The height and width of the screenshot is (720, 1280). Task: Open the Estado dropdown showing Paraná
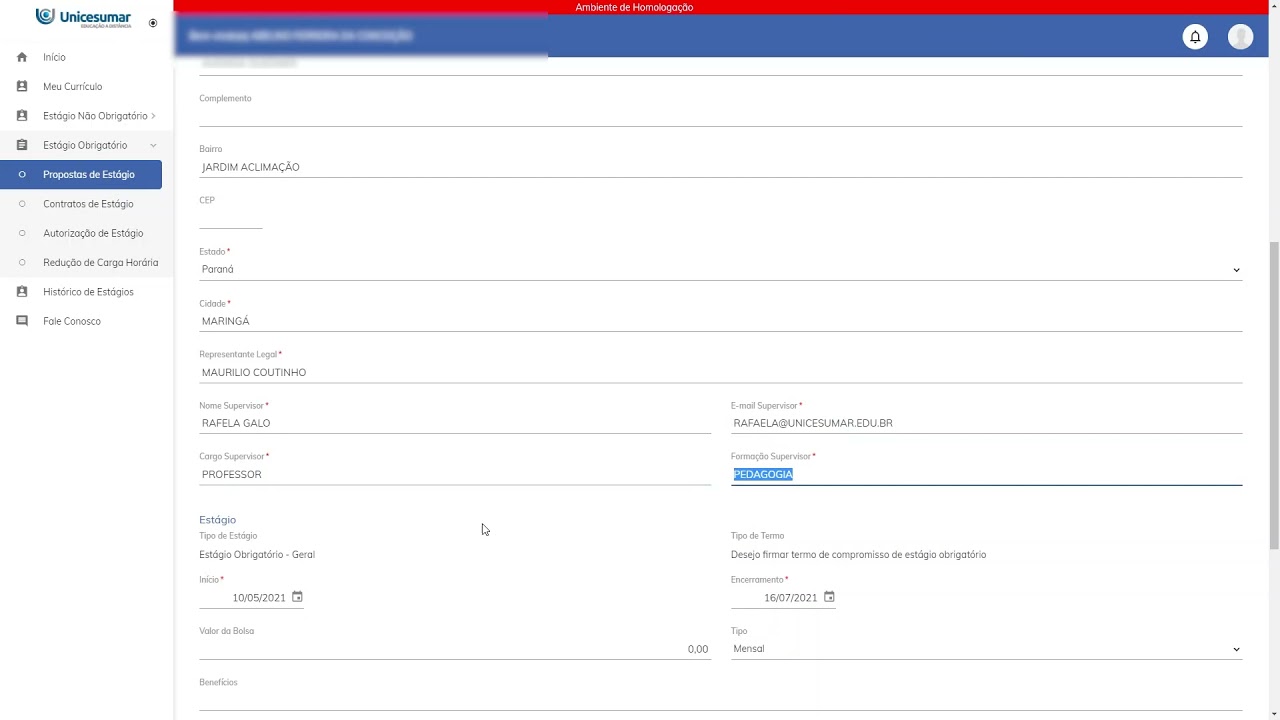click(x=720, y=269)
